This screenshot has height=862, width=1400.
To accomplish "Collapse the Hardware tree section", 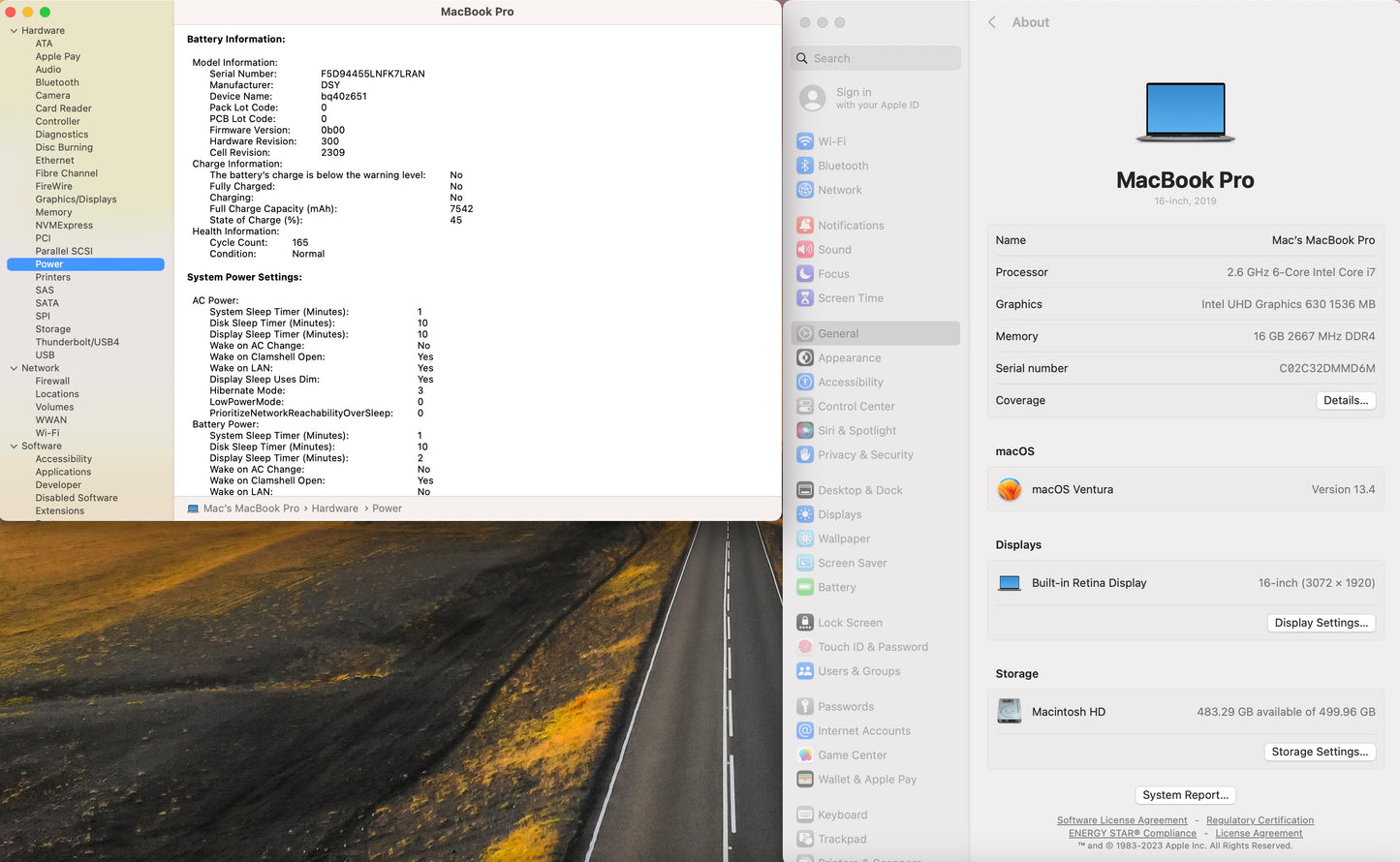I will [14, 31].
